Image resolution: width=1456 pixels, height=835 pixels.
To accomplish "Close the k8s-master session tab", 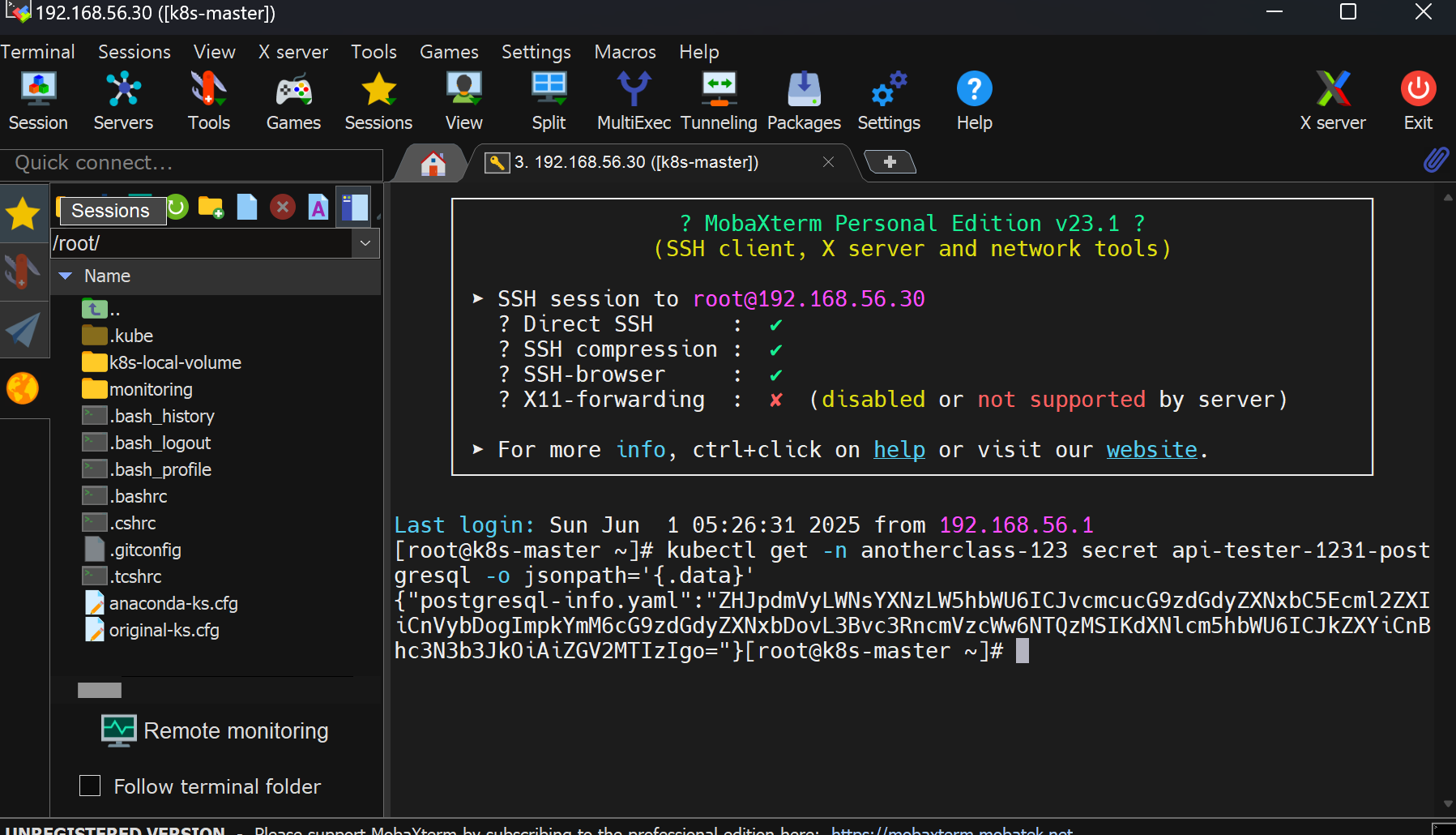I will [x=828, y=162].
